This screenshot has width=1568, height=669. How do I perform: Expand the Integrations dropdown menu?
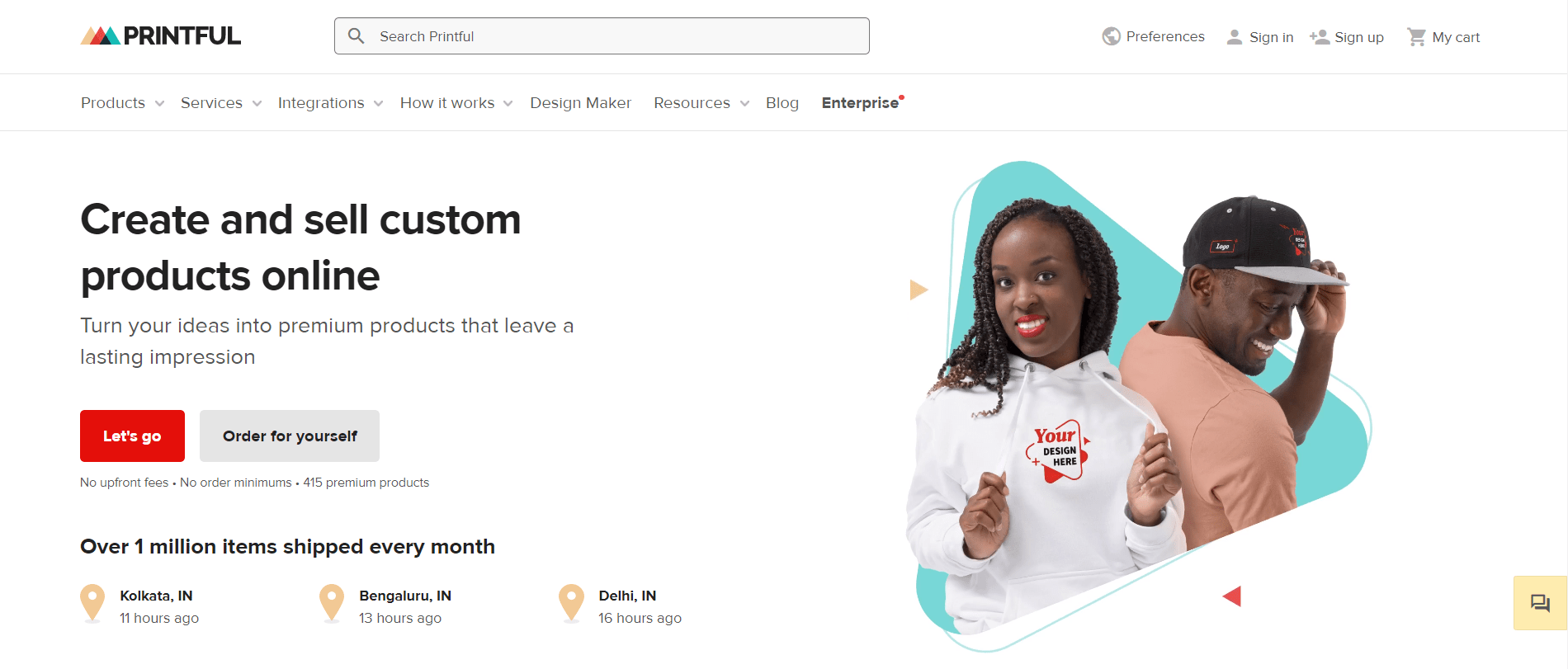tap(330, 103)
